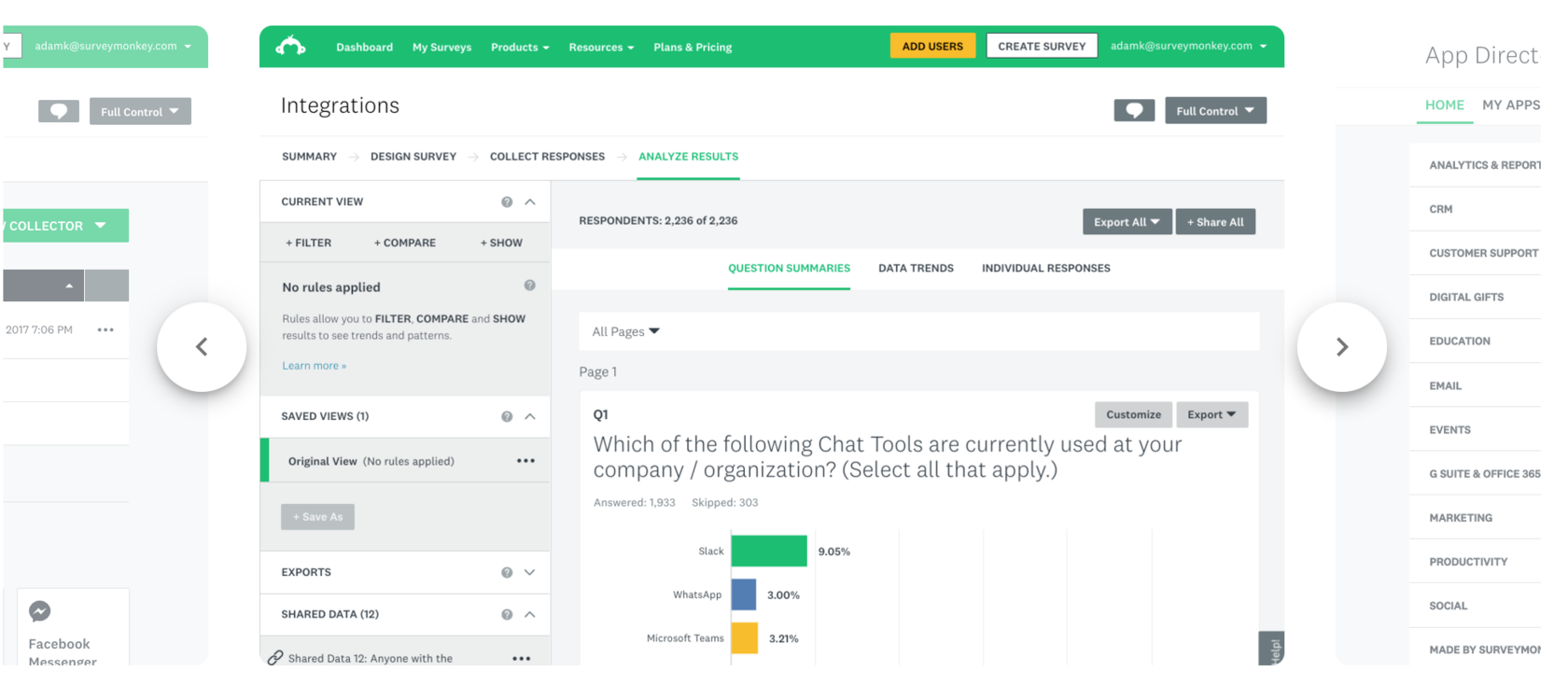The image size is (1568, 699).
Task: Open the All Pages dropdown
Action: [x=625, y=331]
